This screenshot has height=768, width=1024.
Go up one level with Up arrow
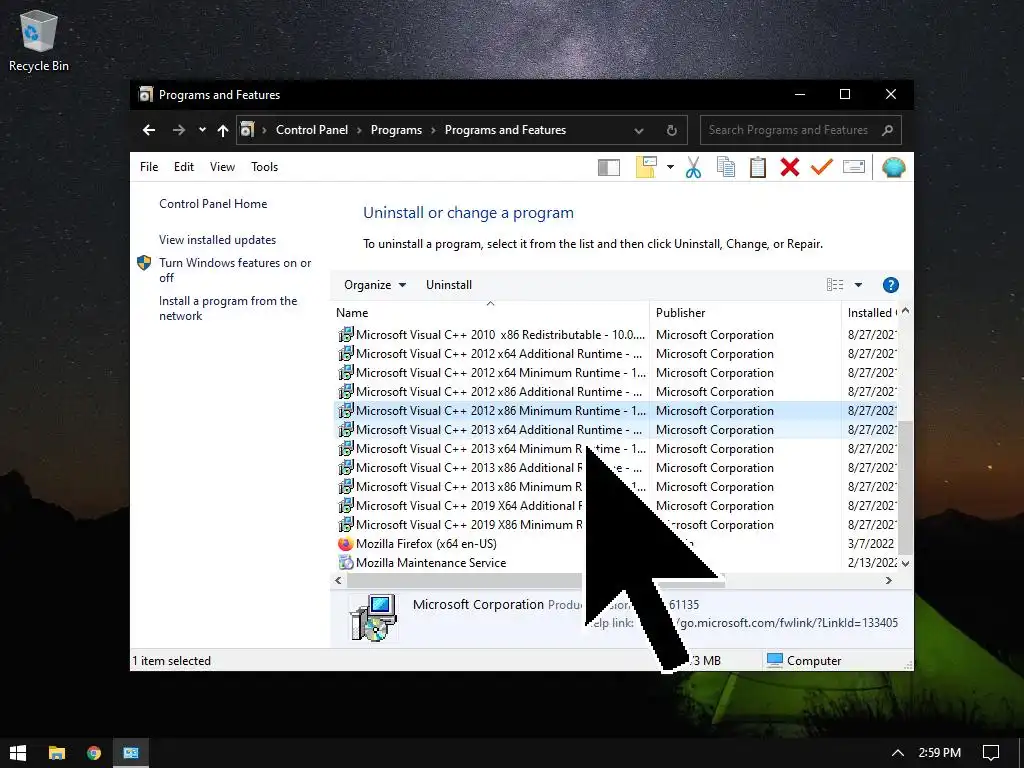(x=223, y=131)
